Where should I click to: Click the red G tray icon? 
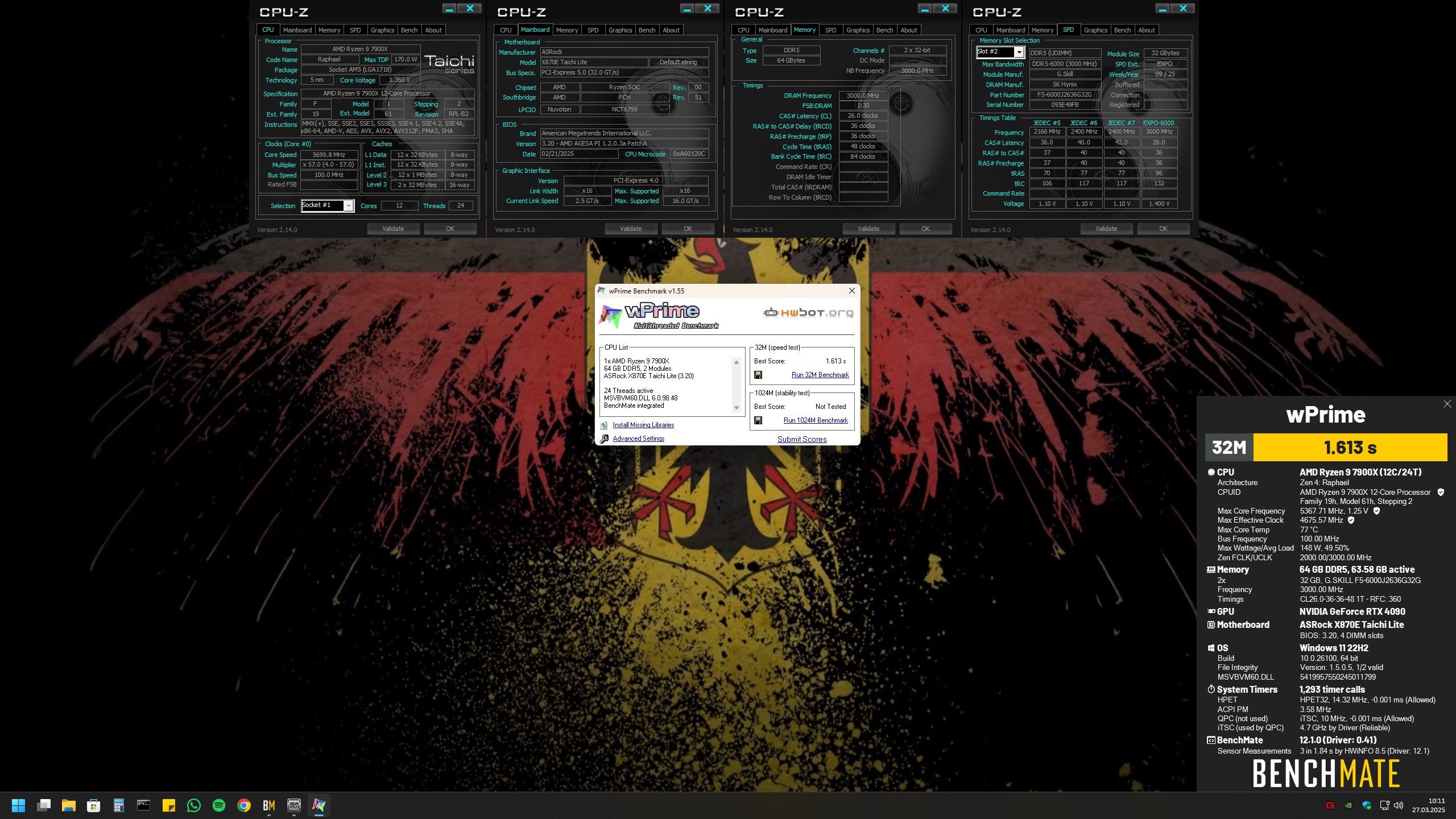[x=1330, y=805]
